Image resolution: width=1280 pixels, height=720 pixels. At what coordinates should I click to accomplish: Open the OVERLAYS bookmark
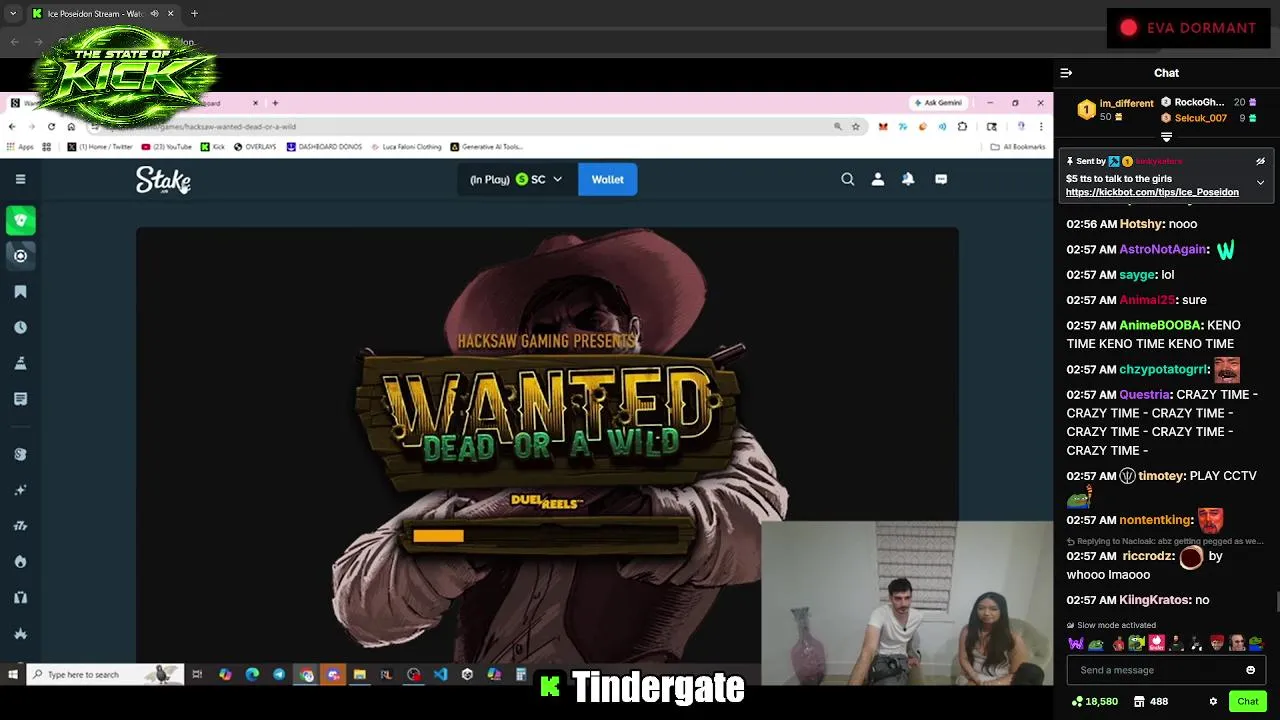[254, 147]
